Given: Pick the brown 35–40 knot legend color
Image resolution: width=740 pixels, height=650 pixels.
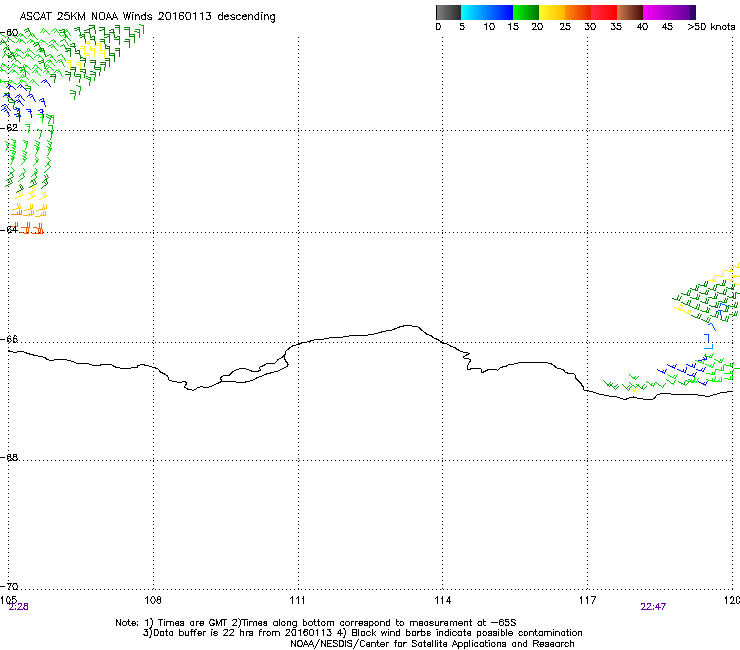Looking at the screenshot, I should pos(630,12).
